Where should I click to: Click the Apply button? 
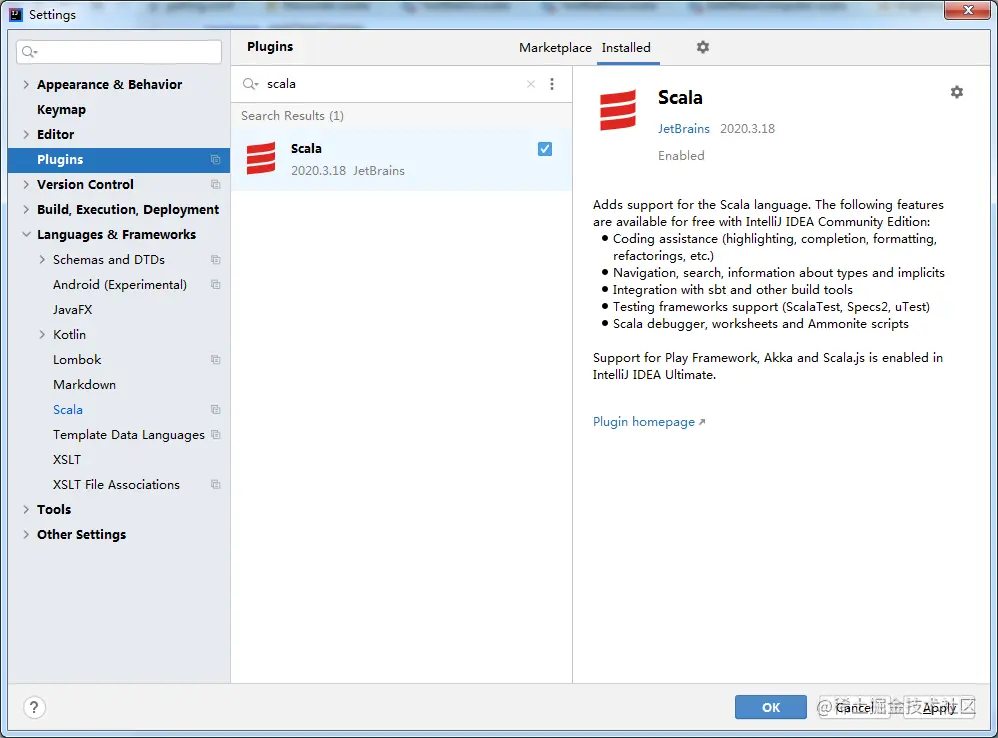(939, 707)
